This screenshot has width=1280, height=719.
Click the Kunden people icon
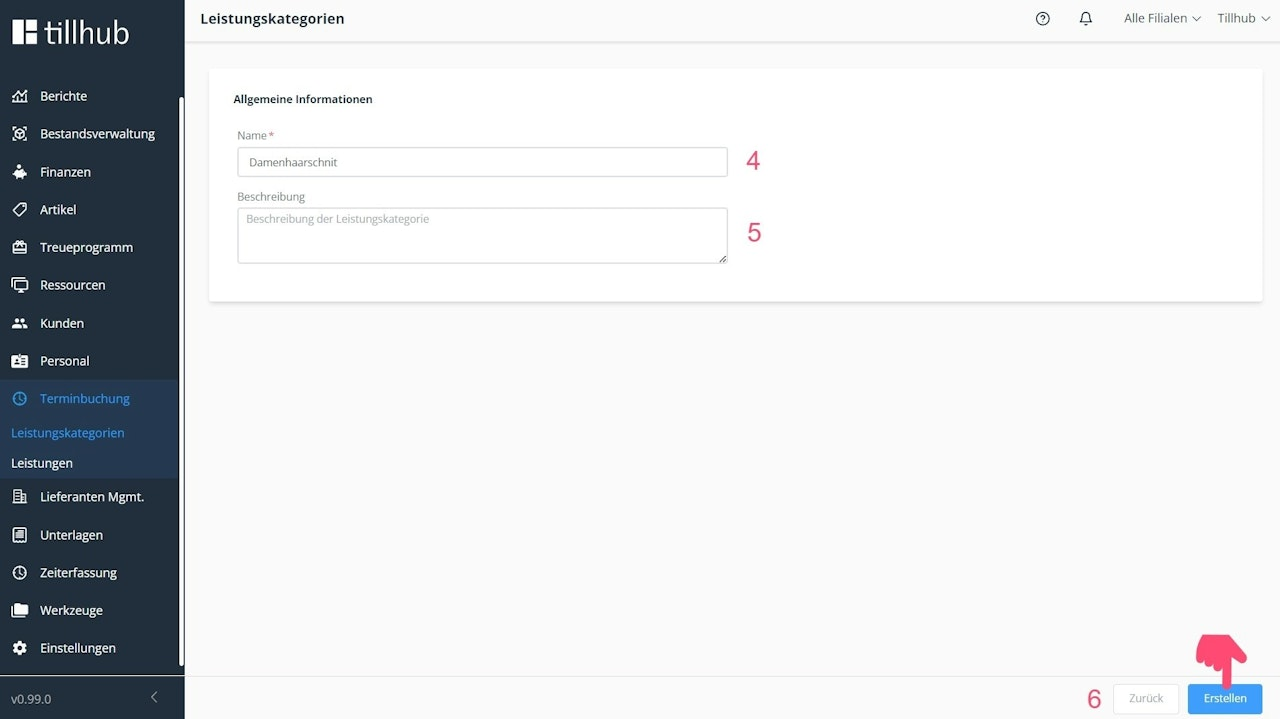pyautogui.click(x=19, y=323)
